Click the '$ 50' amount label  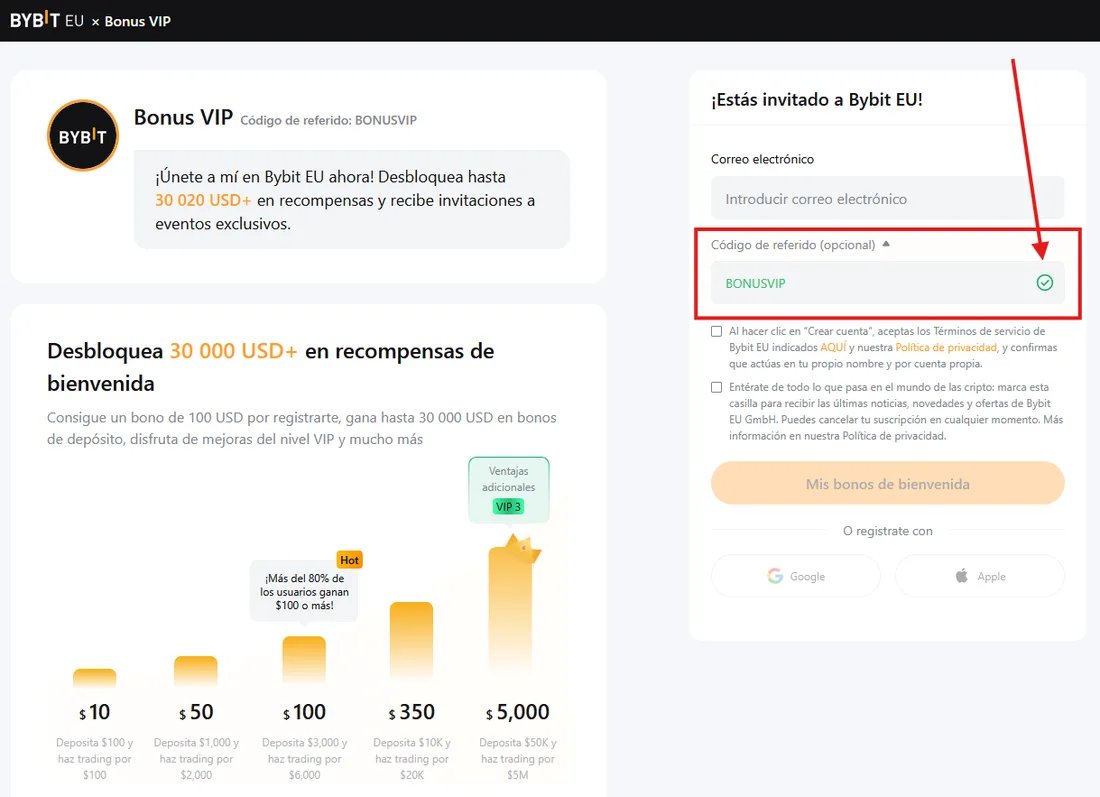(x=196, y=712)
